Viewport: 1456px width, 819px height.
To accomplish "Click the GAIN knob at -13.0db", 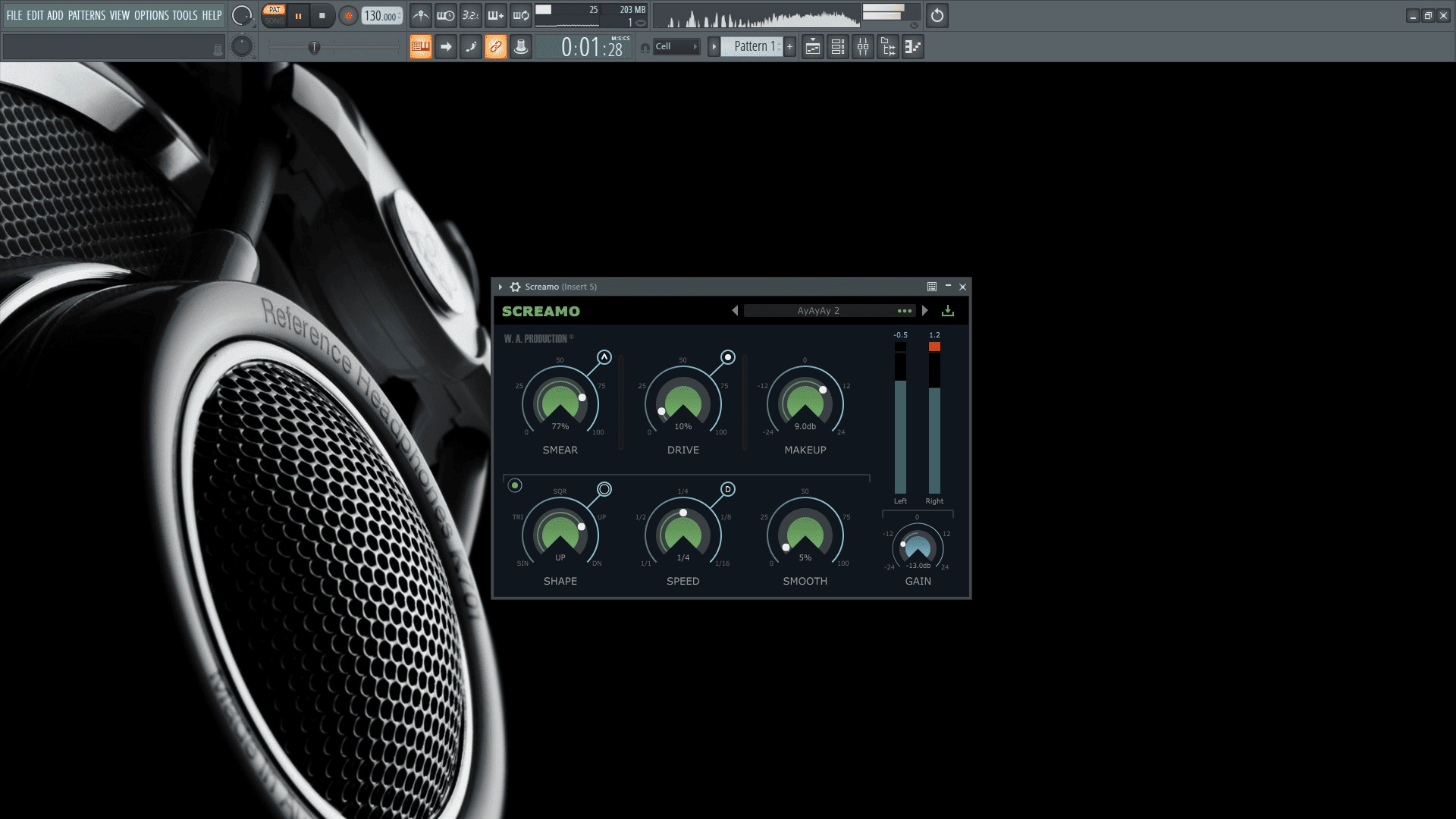I will tap(918, 547).
